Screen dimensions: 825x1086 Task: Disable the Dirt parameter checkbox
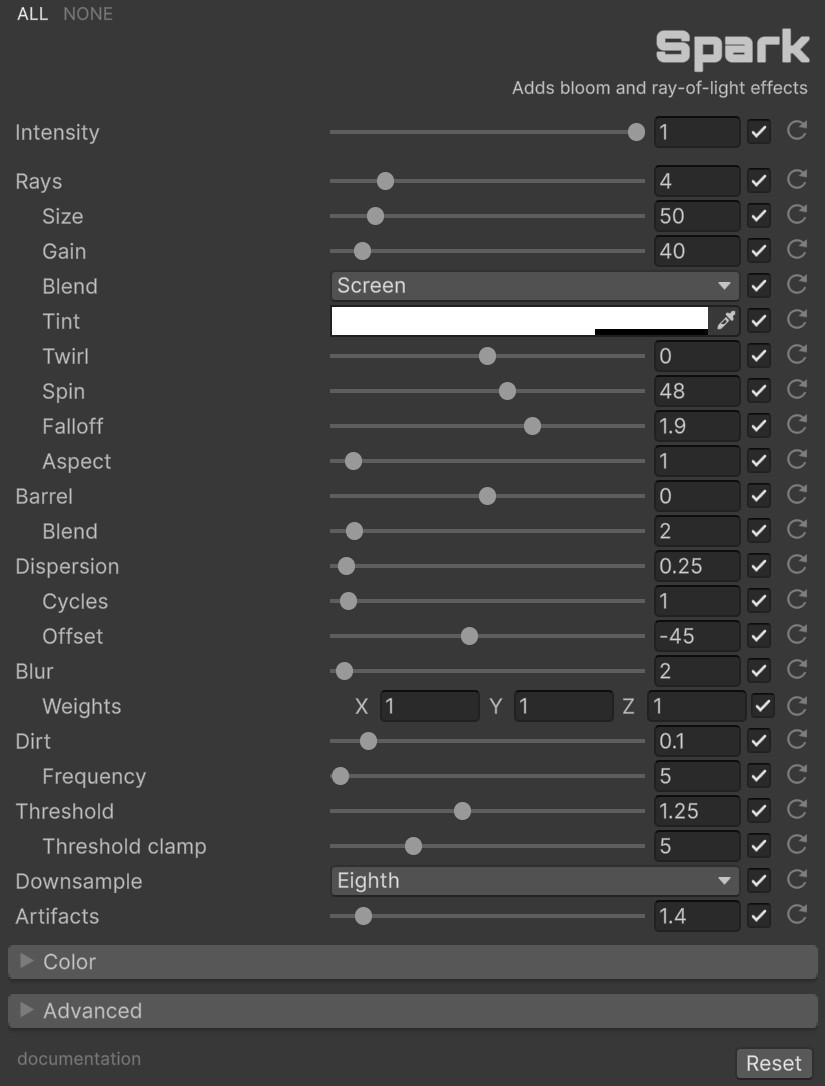tap(759, 741)
